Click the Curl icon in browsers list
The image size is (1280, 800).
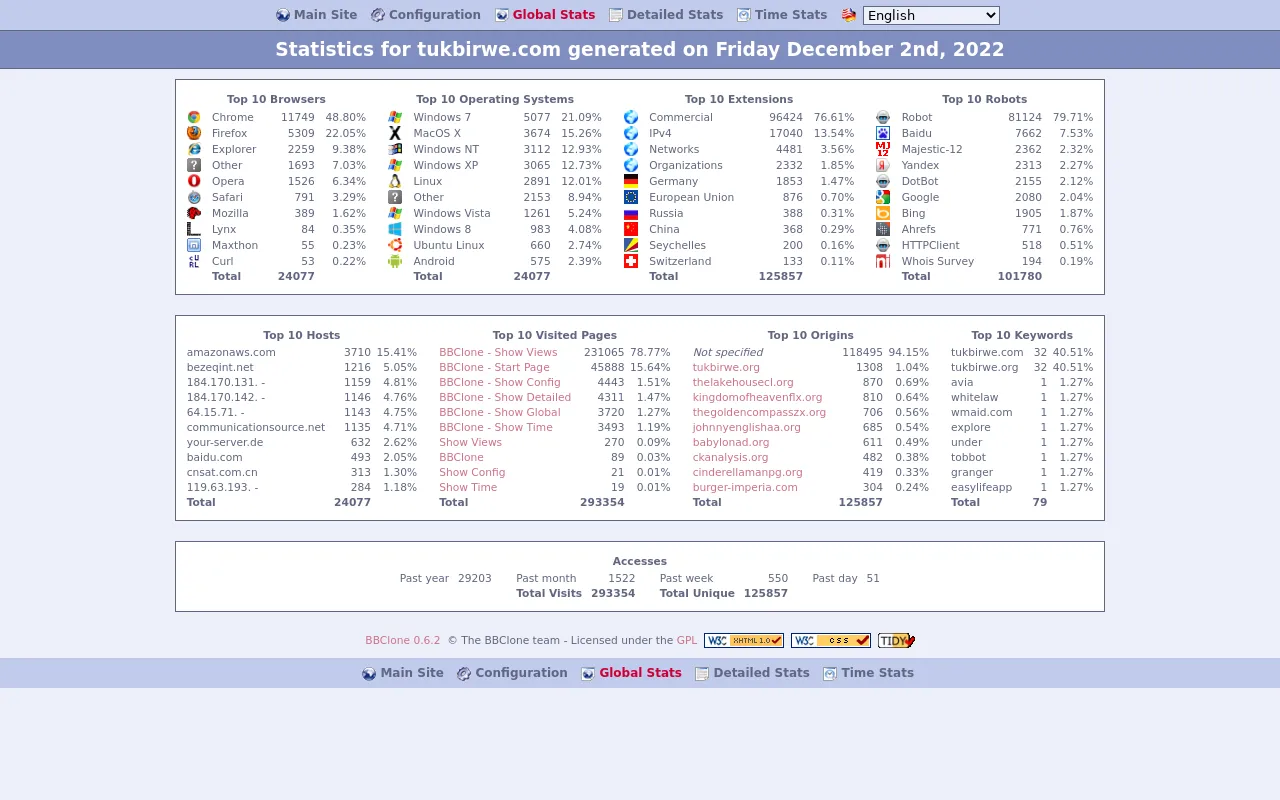click(194, 261)
